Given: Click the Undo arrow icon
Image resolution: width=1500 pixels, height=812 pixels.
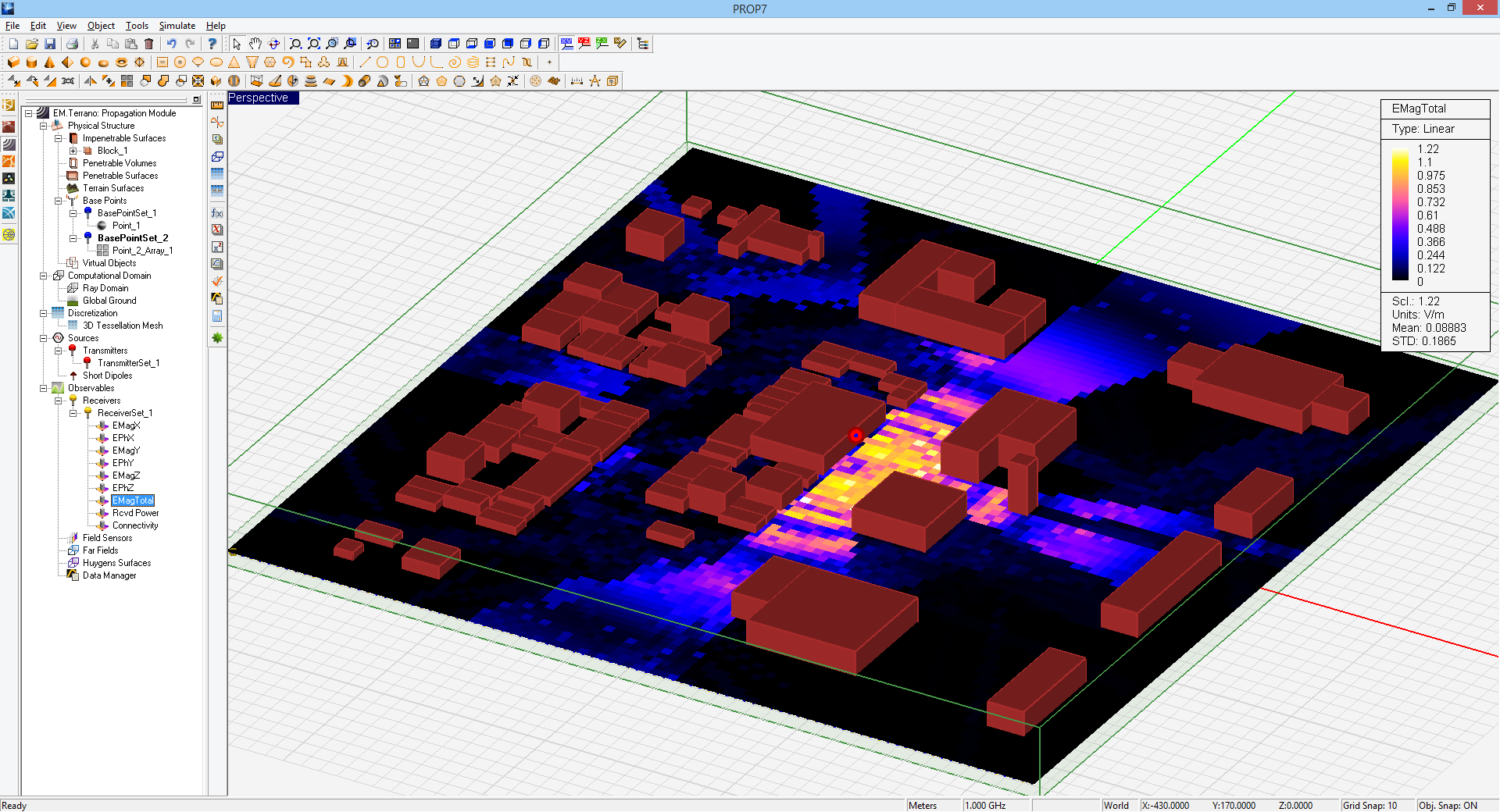Looking at the screenshot, I should [x=171, y=44].
